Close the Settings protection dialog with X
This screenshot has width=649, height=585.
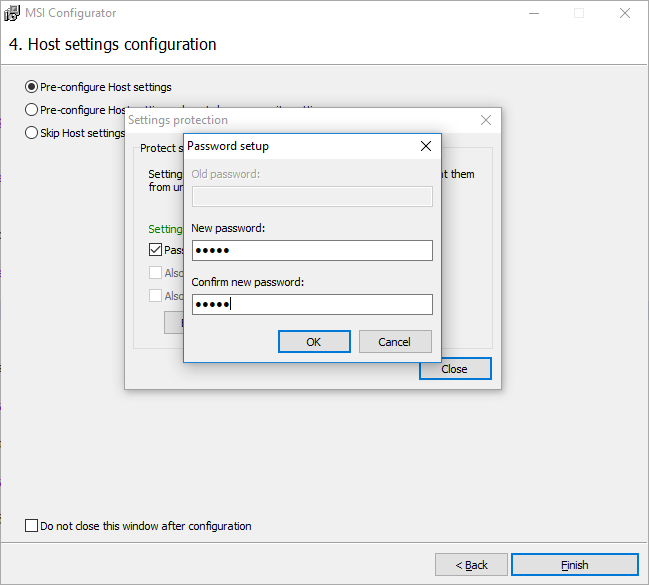[486, 120]
